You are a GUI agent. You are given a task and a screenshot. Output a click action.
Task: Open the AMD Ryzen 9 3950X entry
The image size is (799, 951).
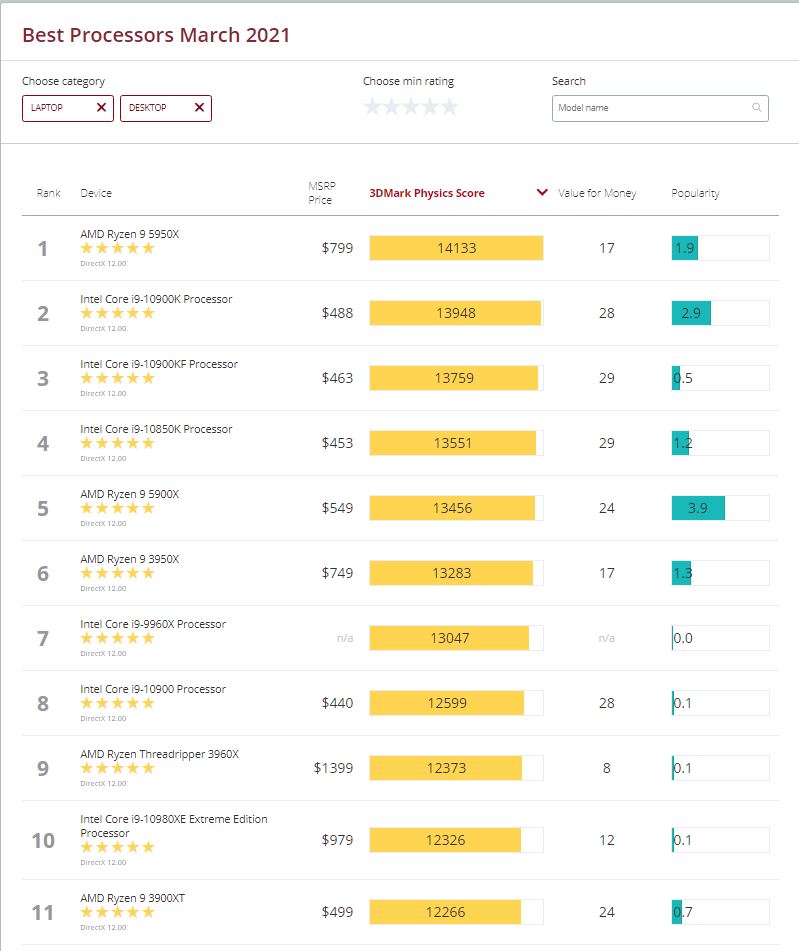(130, 559)
